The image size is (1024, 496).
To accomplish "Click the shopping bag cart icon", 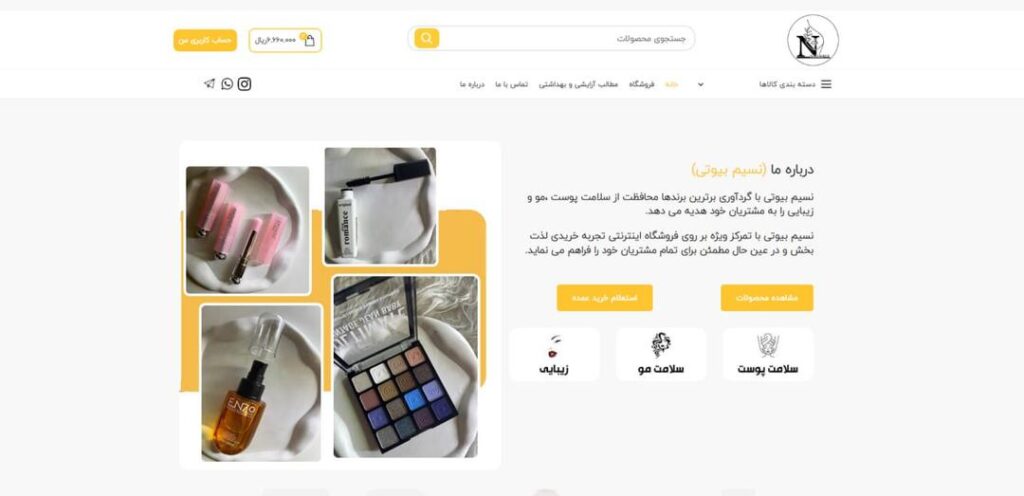I will [310, 40].
